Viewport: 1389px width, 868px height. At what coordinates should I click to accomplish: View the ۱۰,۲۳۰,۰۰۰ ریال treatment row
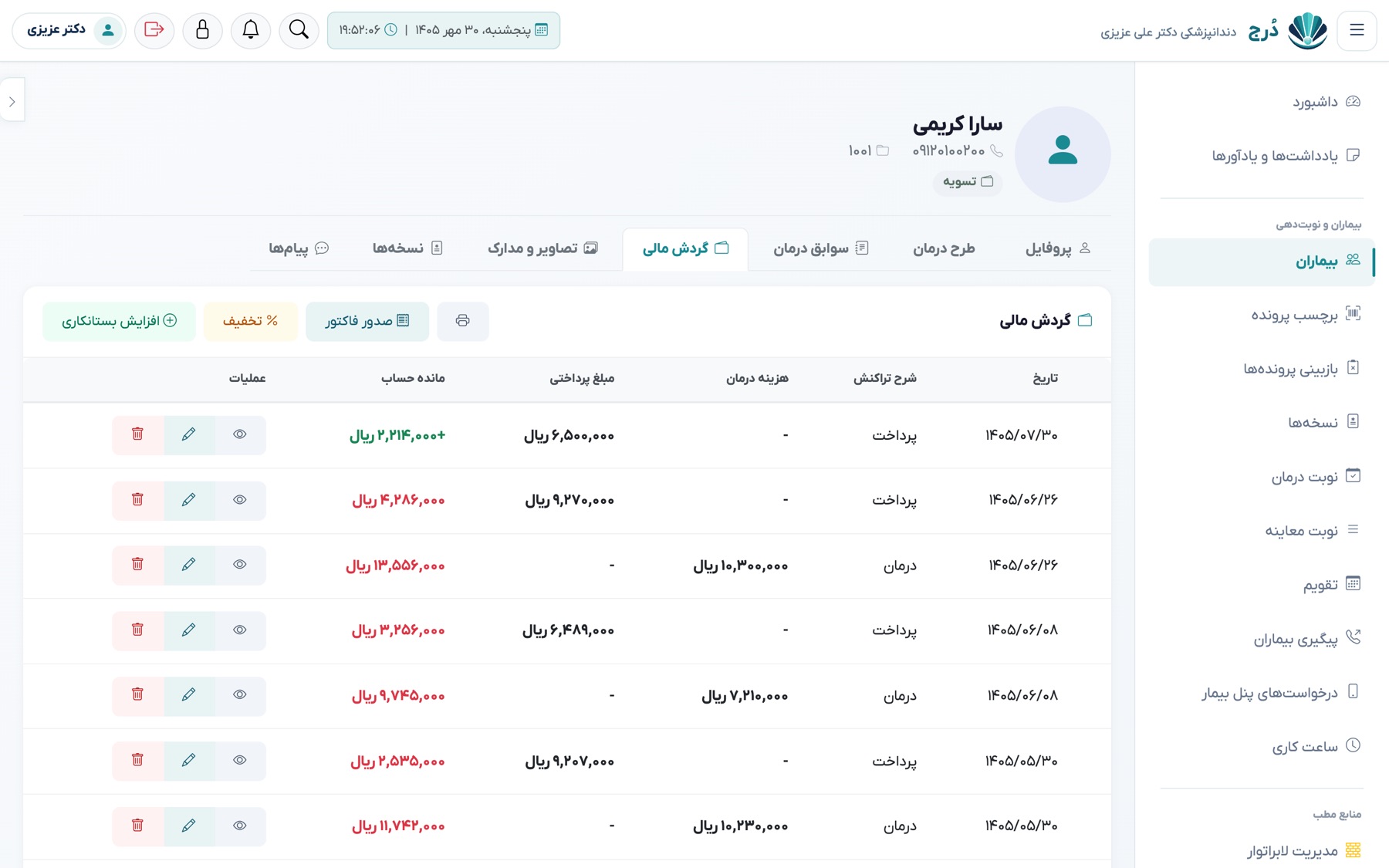(x=240, y=826)
